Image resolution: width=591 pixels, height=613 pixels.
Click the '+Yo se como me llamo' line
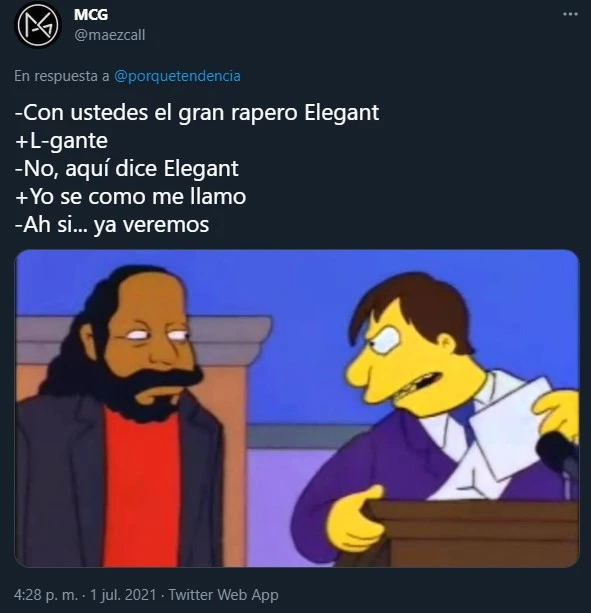pyautogui.click(x=131, y=196)
